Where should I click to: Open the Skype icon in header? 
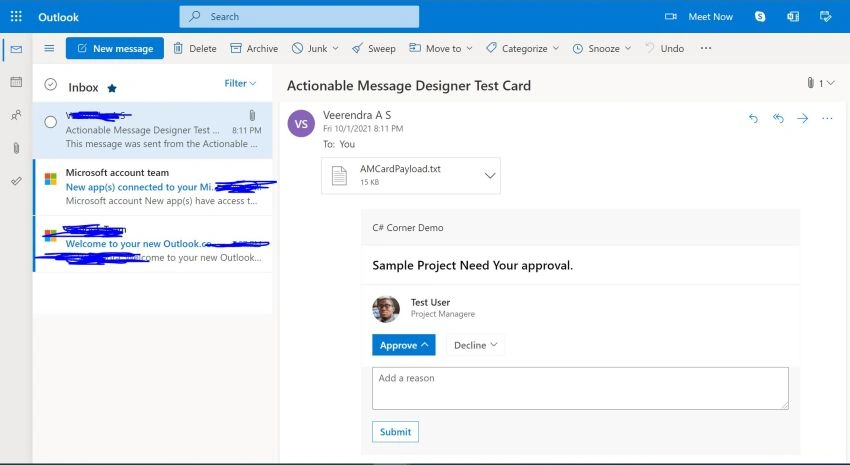point(760,16)
